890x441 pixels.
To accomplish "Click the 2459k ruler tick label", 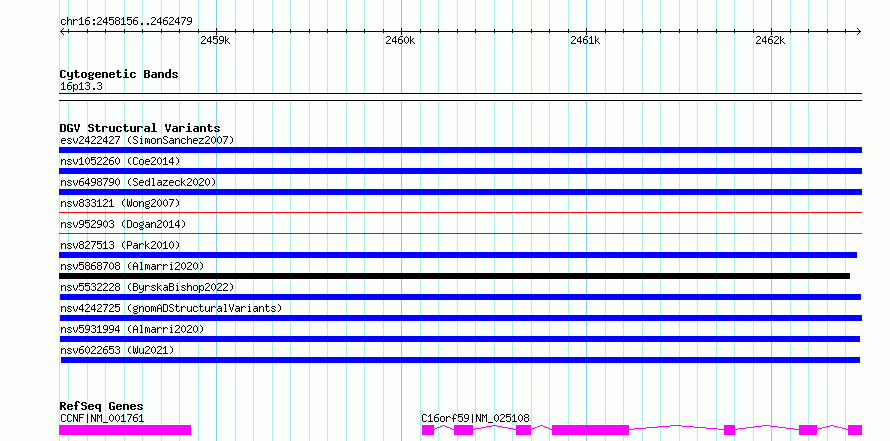I will tap(215, 40).
